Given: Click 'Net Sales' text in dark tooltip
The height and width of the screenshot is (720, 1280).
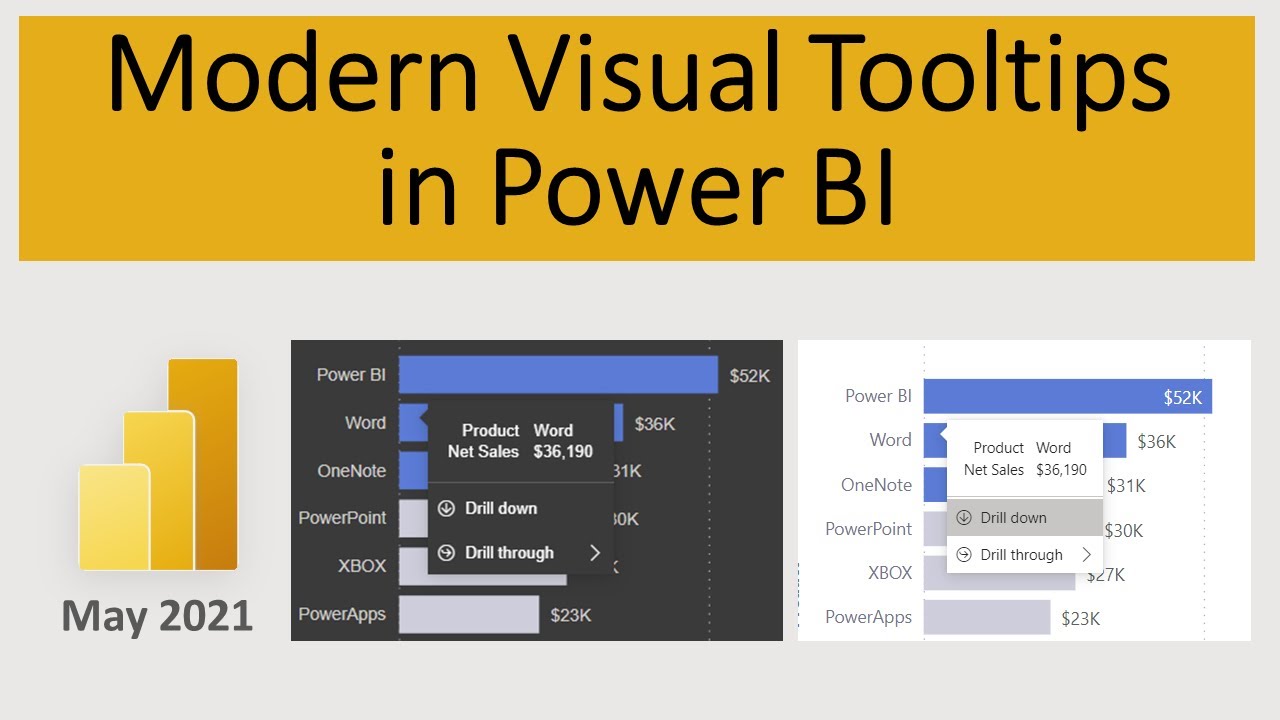Looking at the screenshot, I should (x=483, y=452).
